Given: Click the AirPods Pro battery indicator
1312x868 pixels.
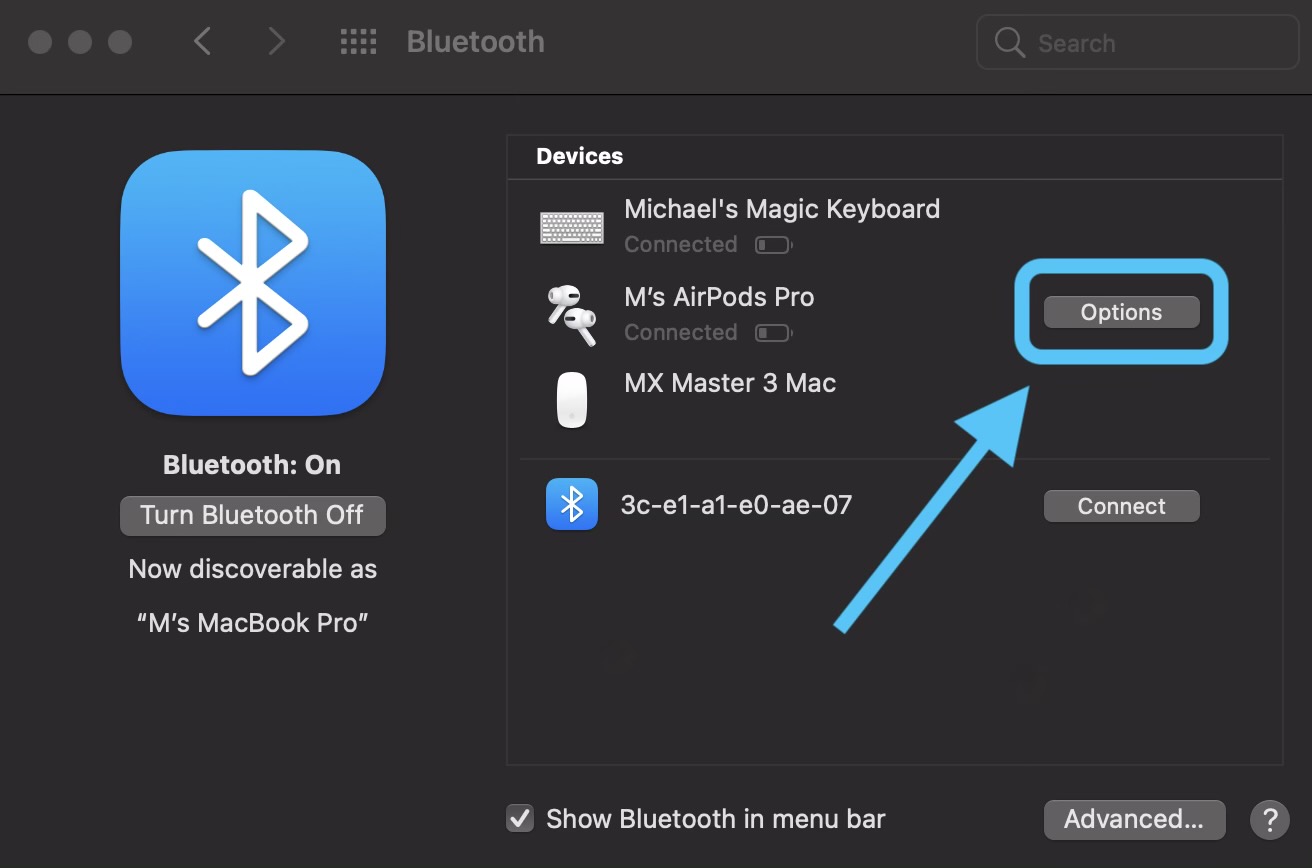Looking at the screenshot, I should click(x=773, y=332).
